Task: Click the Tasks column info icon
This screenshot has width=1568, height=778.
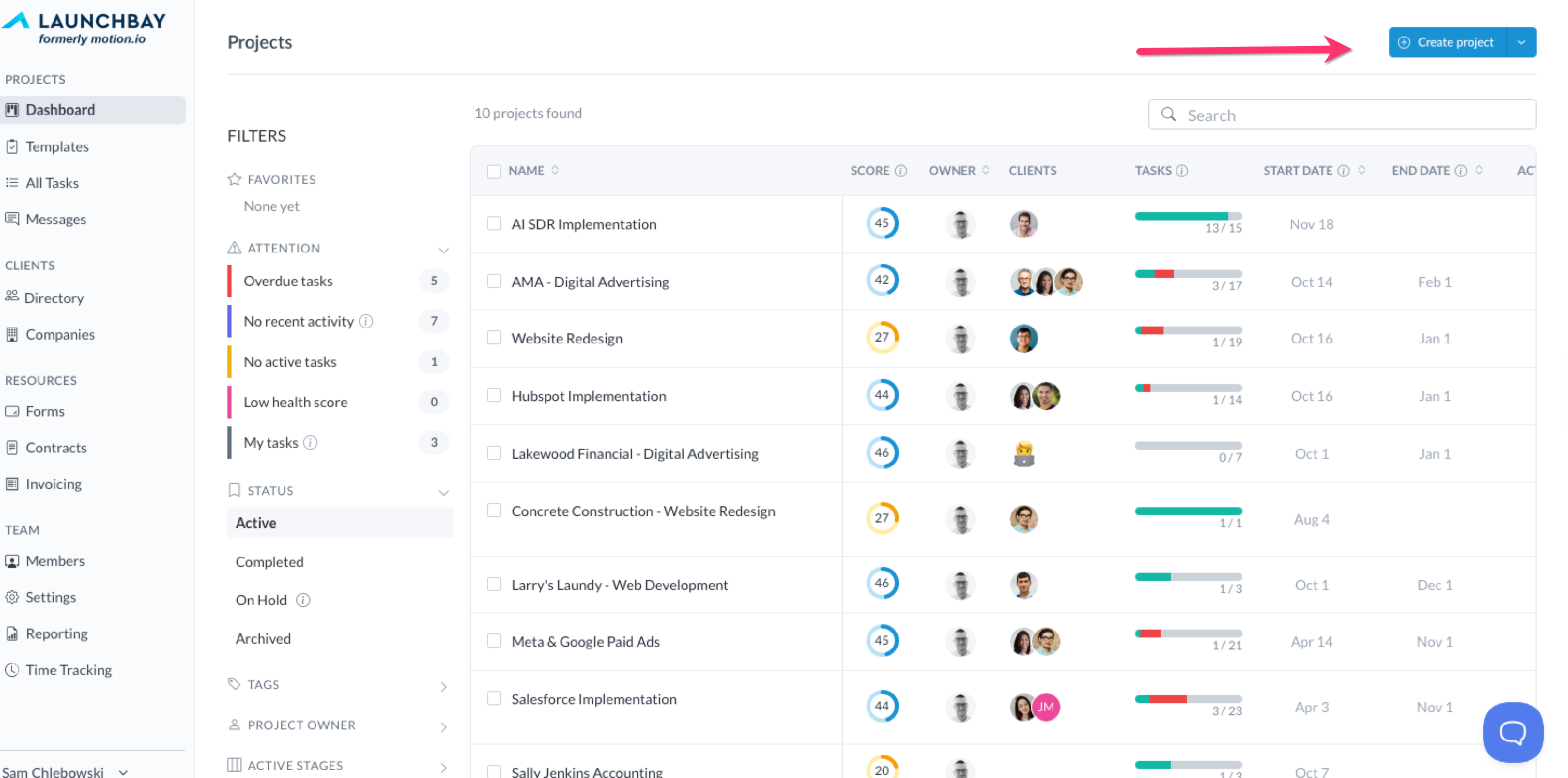Action: (x=1182, y=171)
